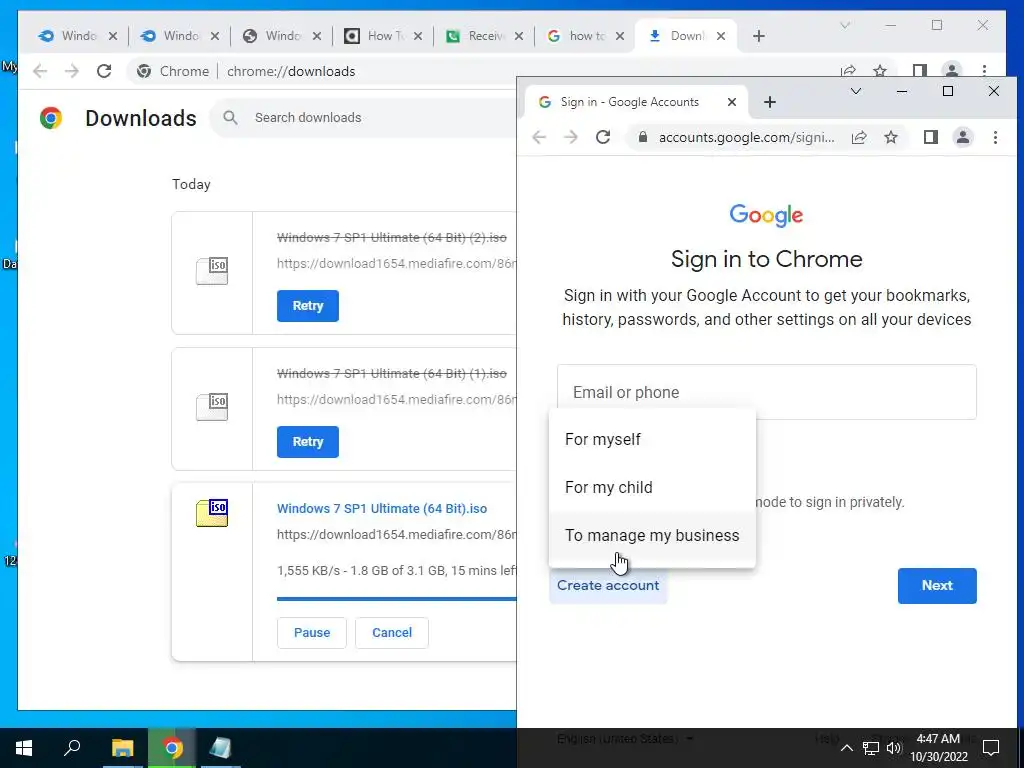Viewport: 1024px width, 768px height.
Task: Go back in the Downloads window
Action: [40, 71]
